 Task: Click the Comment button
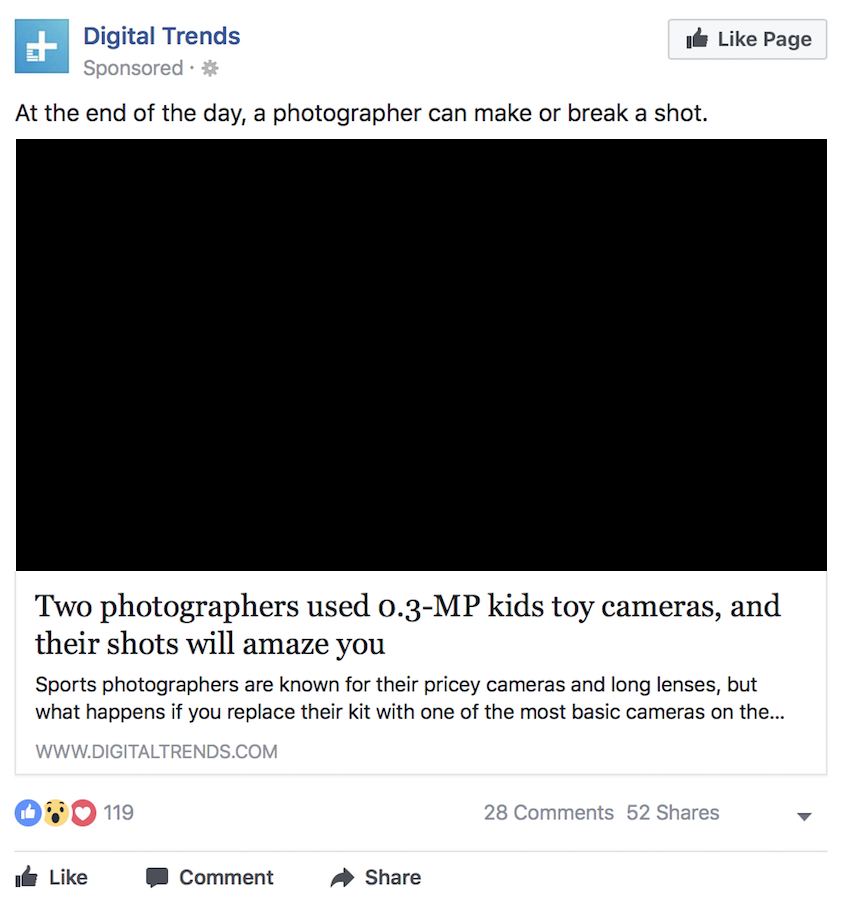[x=209, y=877]
